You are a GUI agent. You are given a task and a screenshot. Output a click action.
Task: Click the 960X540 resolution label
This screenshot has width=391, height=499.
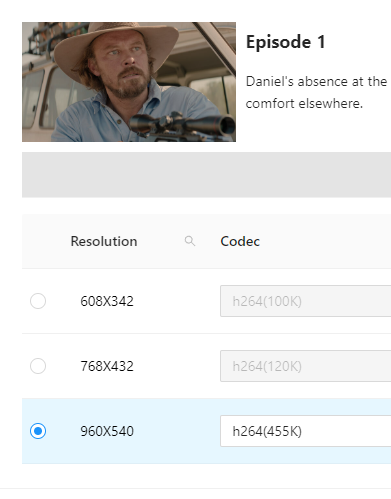tap(107, 431)
